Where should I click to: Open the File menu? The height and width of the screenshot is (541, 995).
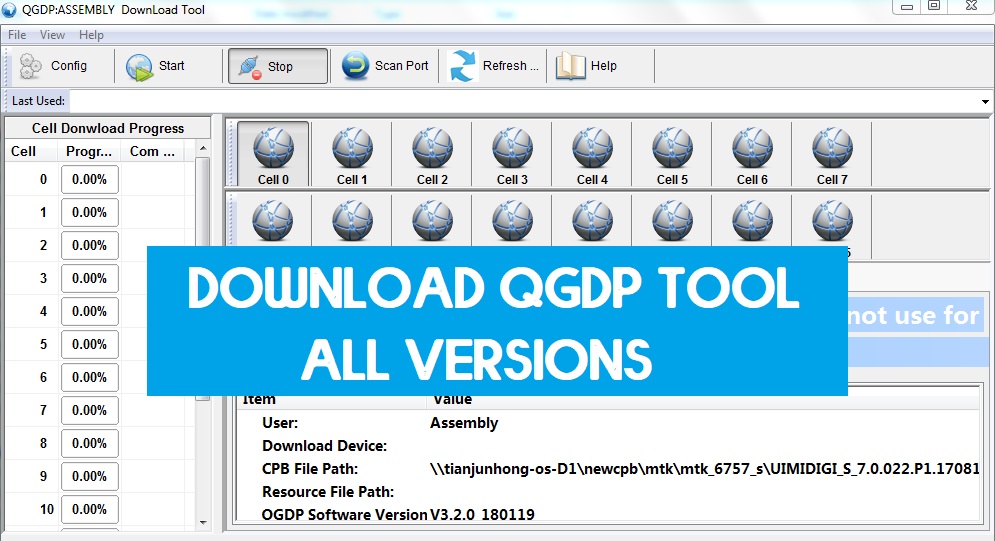pyautogui.click(x=17, y=35)
